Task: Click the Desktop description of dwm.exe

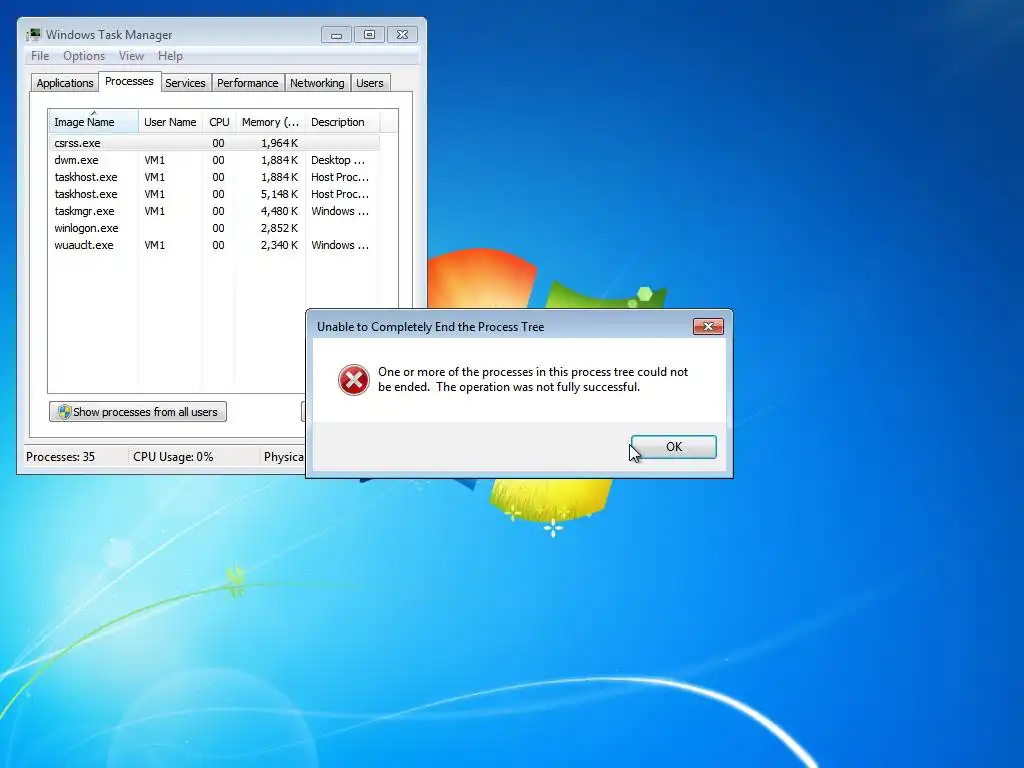Action: pos(338,160)
